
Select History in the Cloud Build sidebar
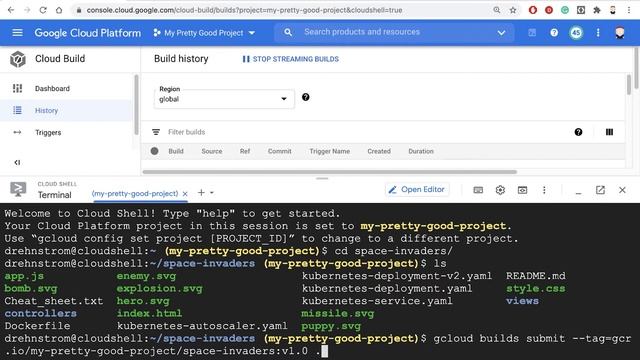67,111
